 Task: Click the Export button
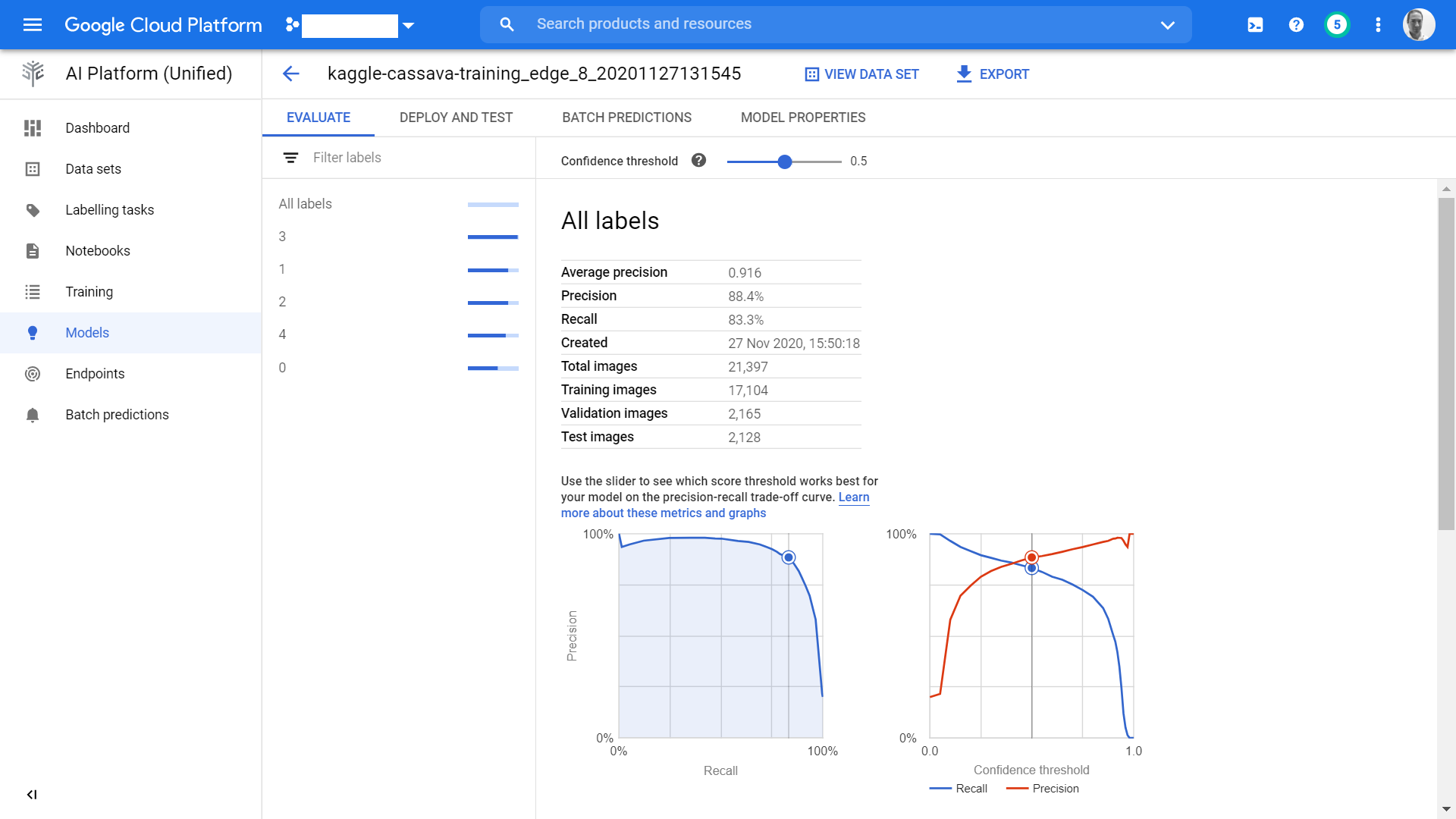(x=993, y=74)
